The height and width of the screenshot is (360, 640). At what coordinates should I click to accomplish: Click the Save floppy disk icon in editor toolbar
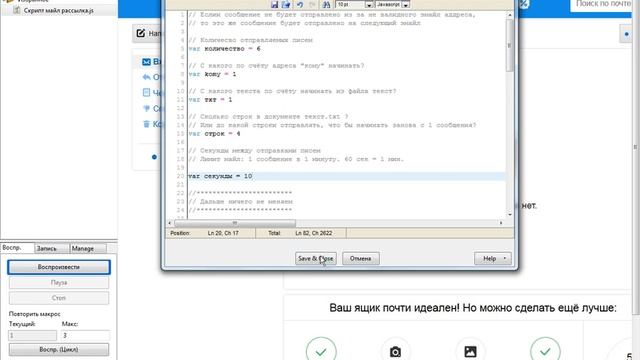(274, 4)
